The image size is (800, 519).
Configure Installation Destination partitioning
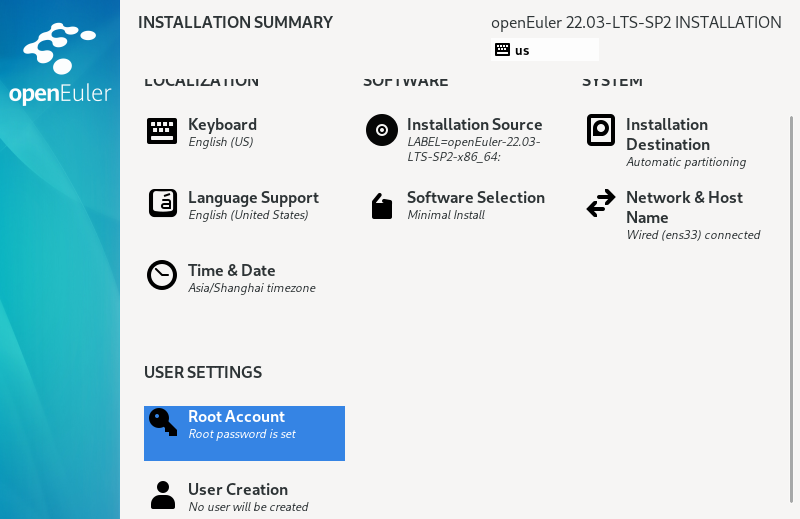(x=667, y=135)
